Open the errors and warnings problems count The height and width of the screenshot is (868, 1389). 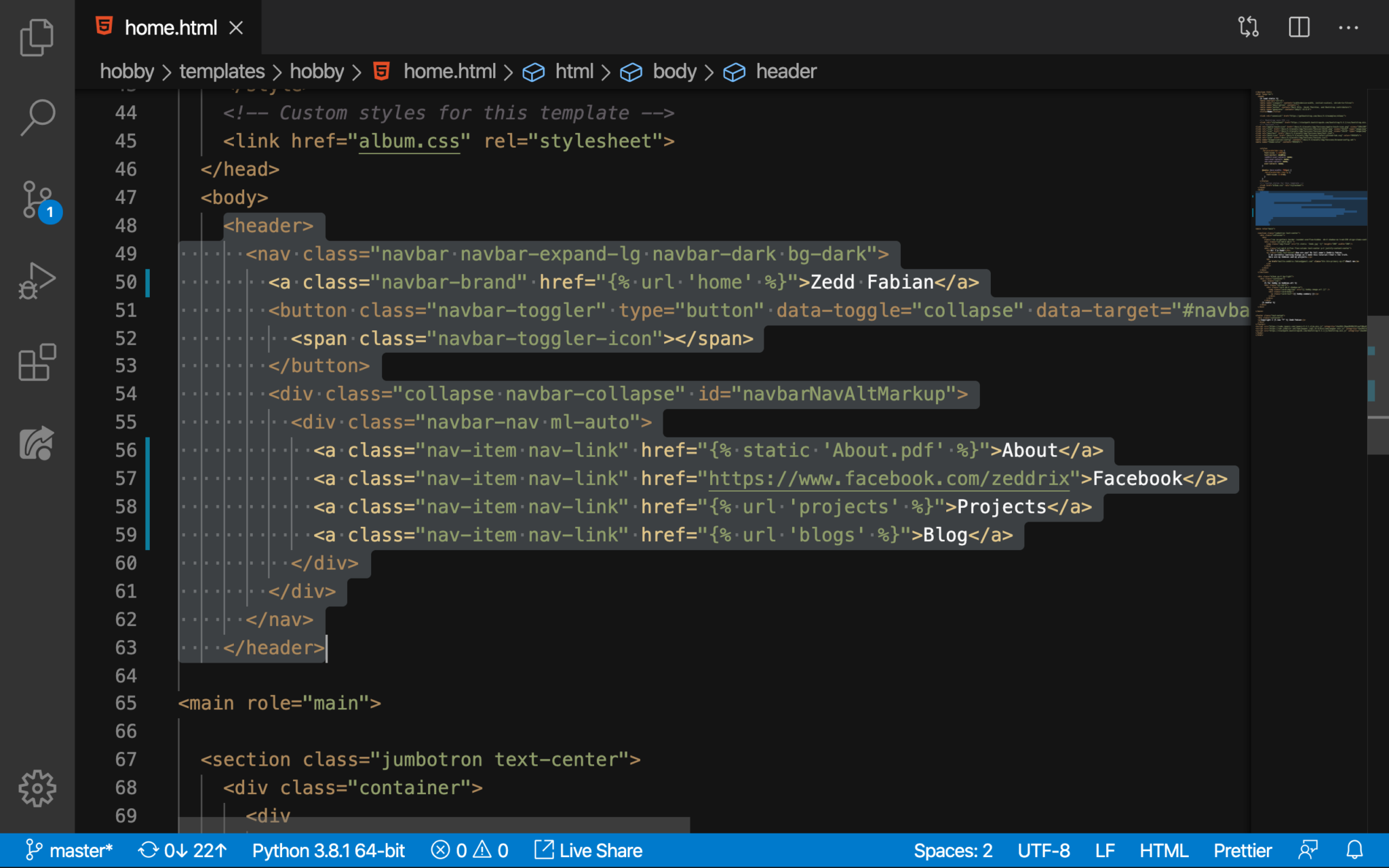coord(469,850)
